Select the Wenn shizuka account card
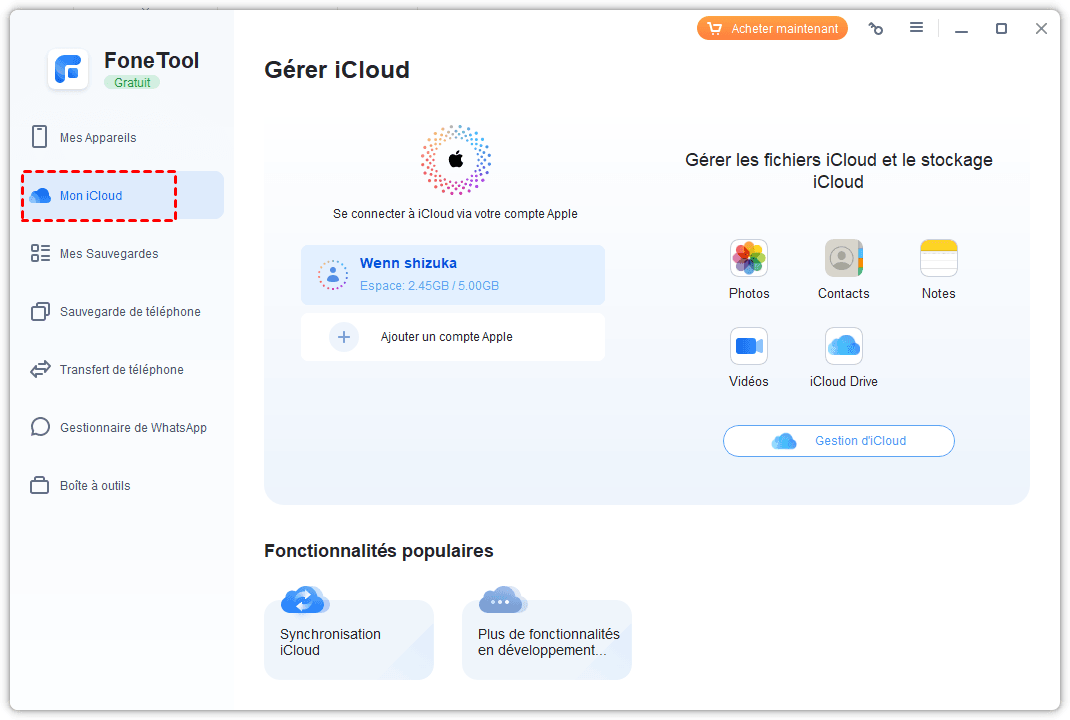The width and height of the screenshot is (1070, 720). (452, 274)
